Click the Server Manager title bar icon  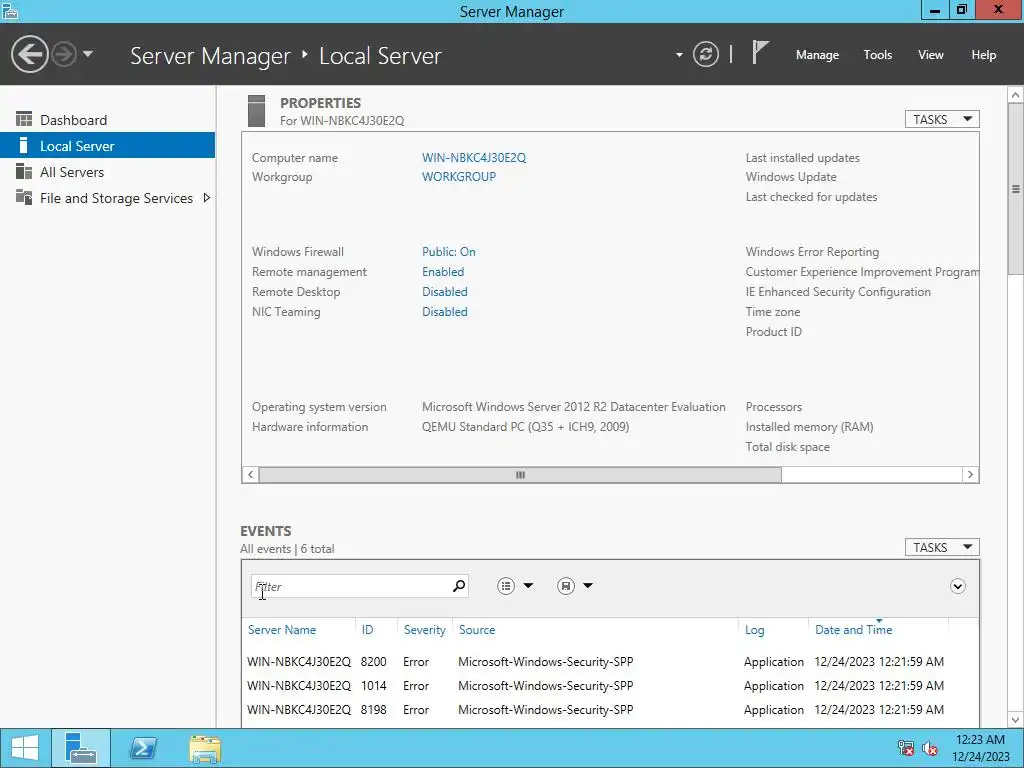click(x=9, y=11)
